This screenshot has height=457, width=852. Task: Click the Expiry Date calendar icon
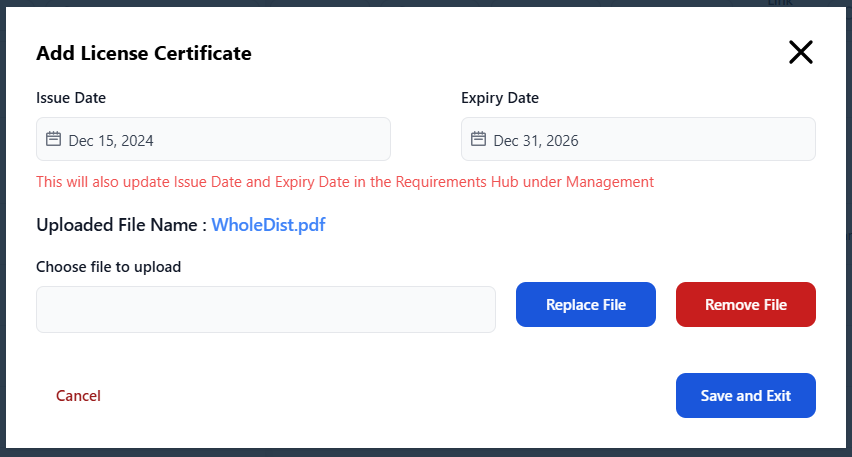(x=479, y=140)
